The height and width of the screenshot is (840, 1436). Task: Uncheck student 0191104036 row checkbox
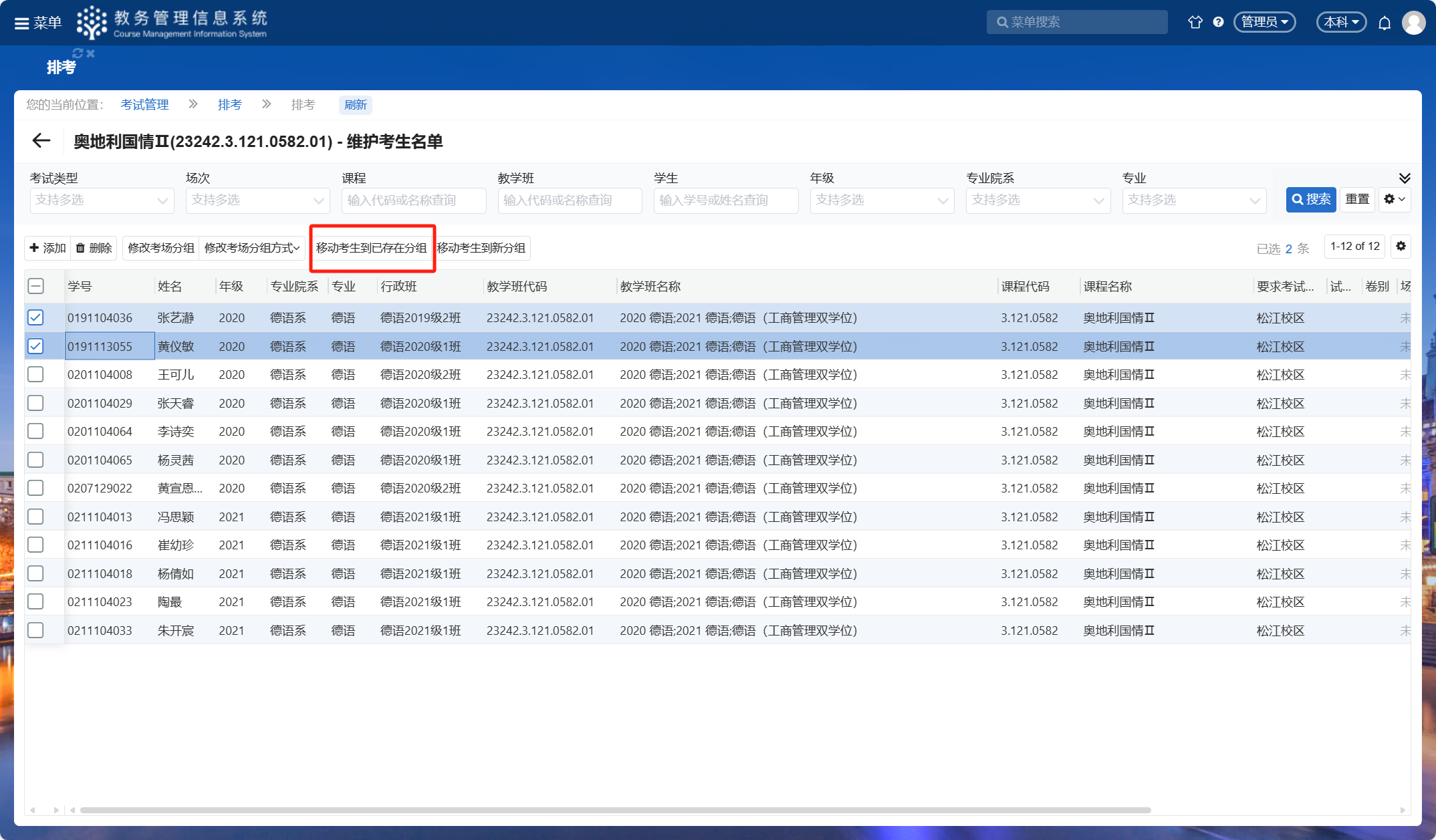tap(36, 317)
